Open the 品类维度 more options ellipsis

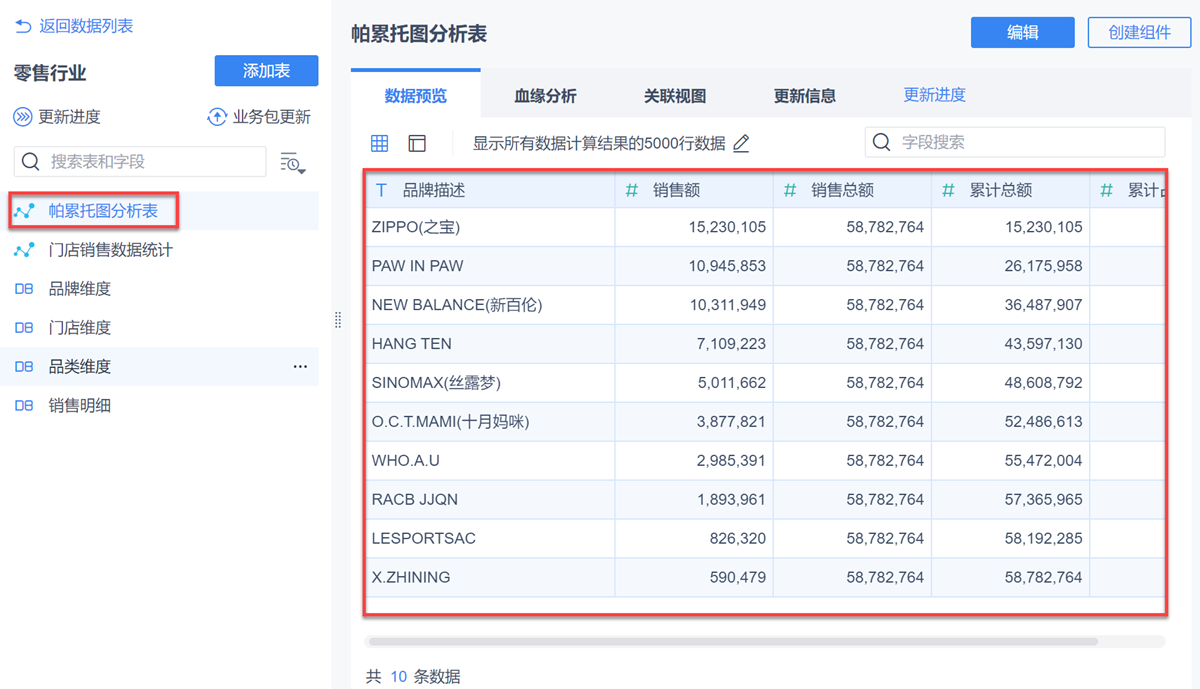coord(300,367)
